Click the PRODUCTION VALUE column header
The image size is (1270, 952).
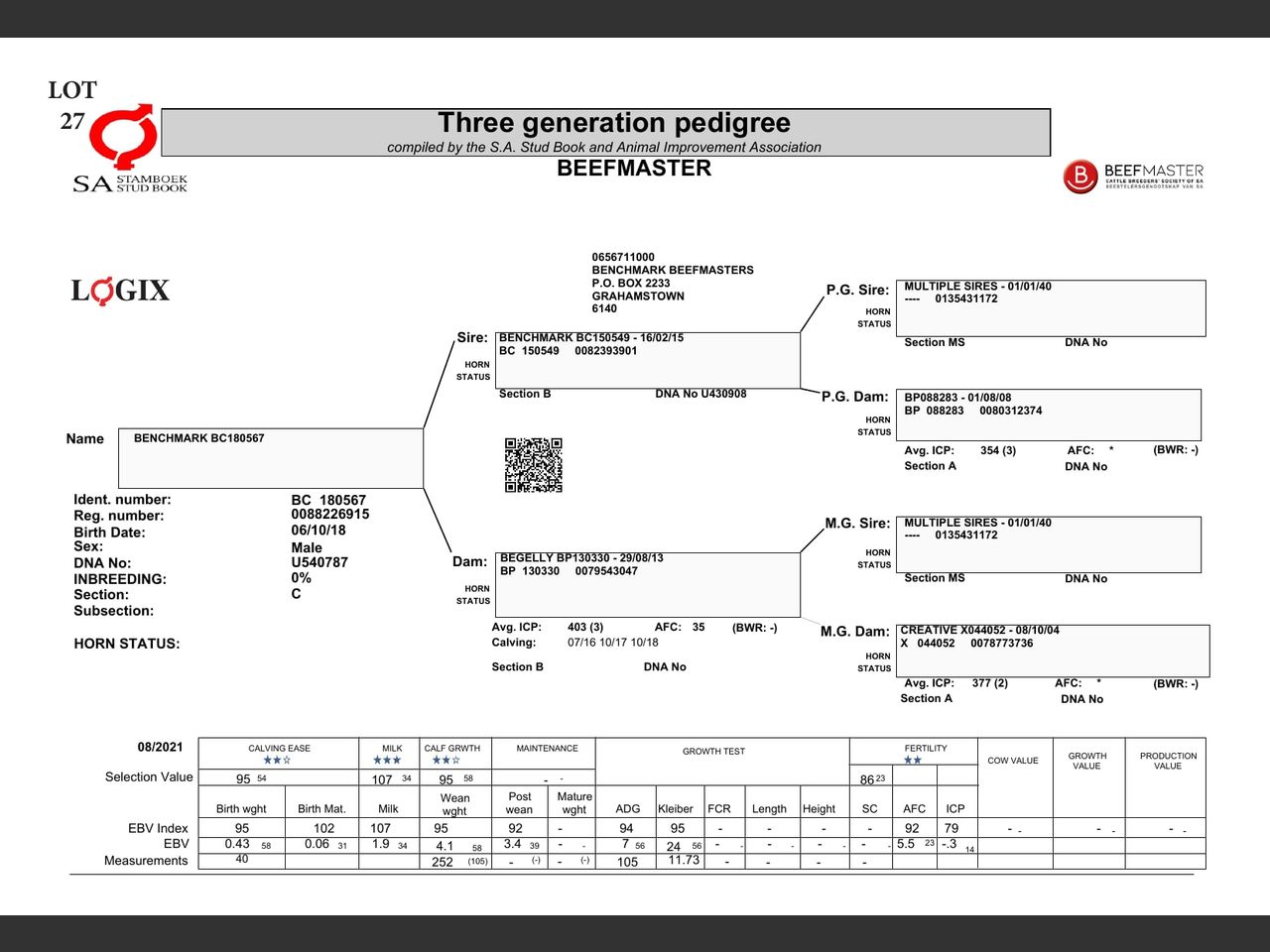click(1168, 761)
